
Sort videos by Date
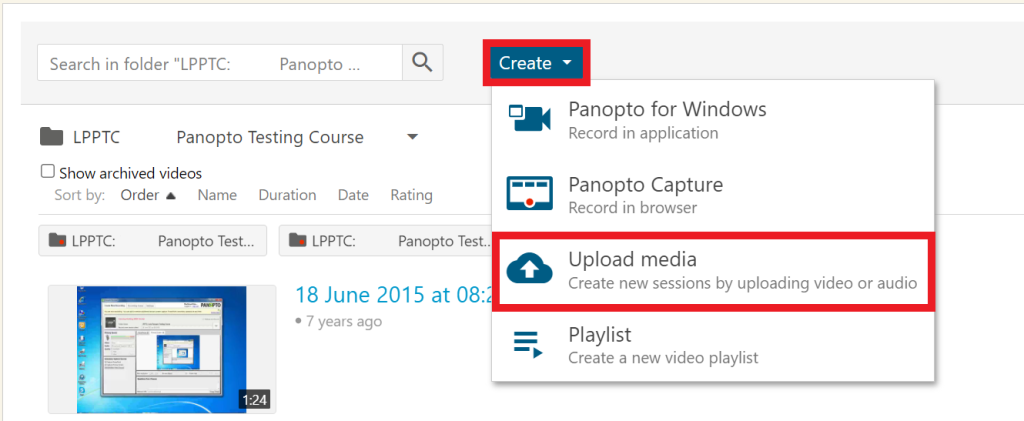pyautogui.click(x=353, y=195)
